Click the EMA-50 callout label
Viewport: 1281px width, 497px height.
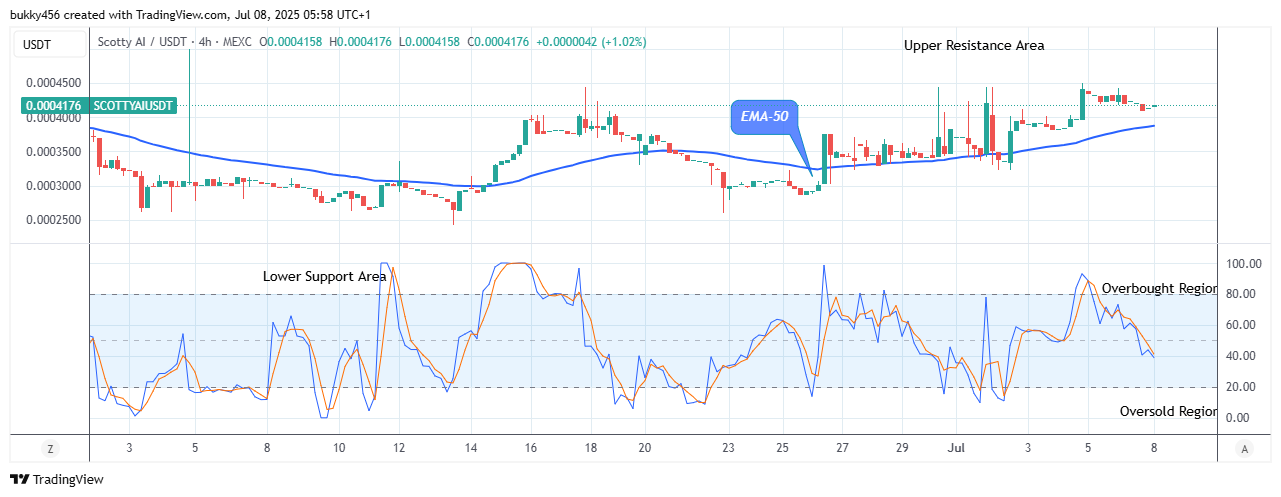[x=765, y=116]
